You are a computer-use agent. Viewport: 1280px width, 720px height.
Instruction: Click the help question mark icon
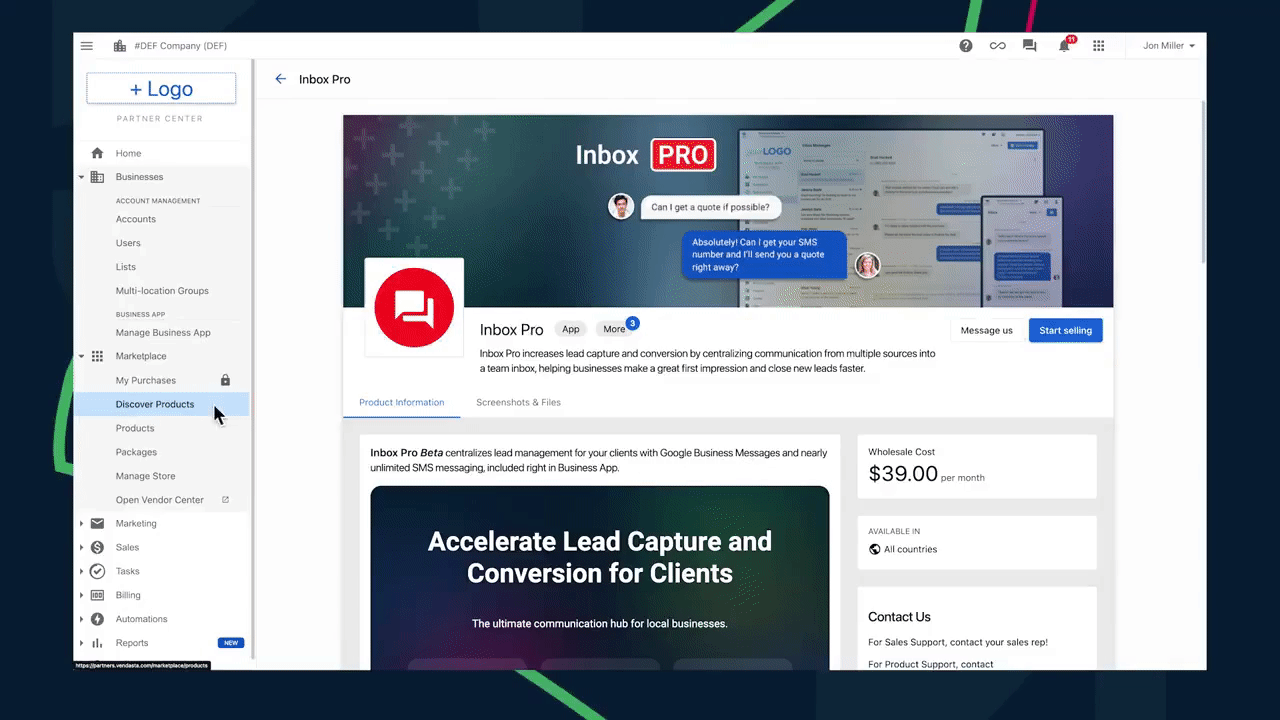click(966, 46)
